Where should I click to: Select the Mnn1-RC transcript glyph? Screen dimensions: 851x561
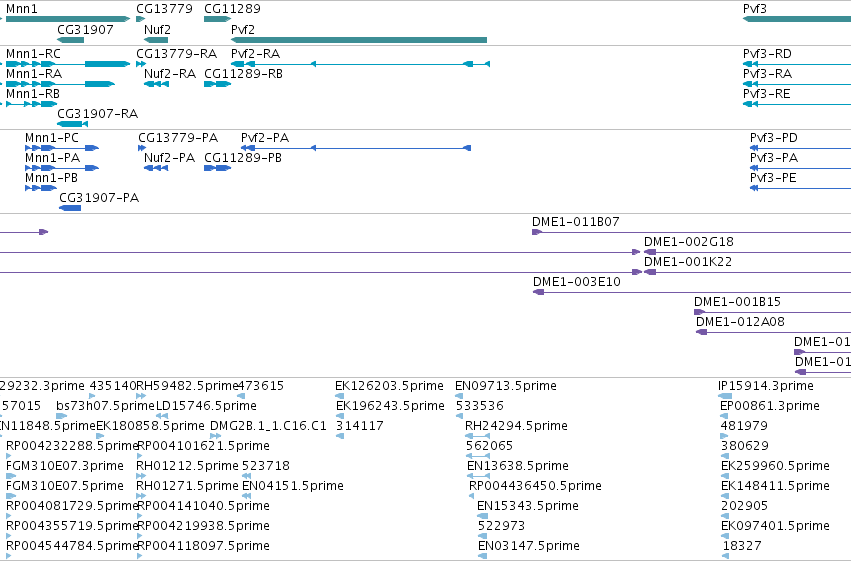point(68,64)
